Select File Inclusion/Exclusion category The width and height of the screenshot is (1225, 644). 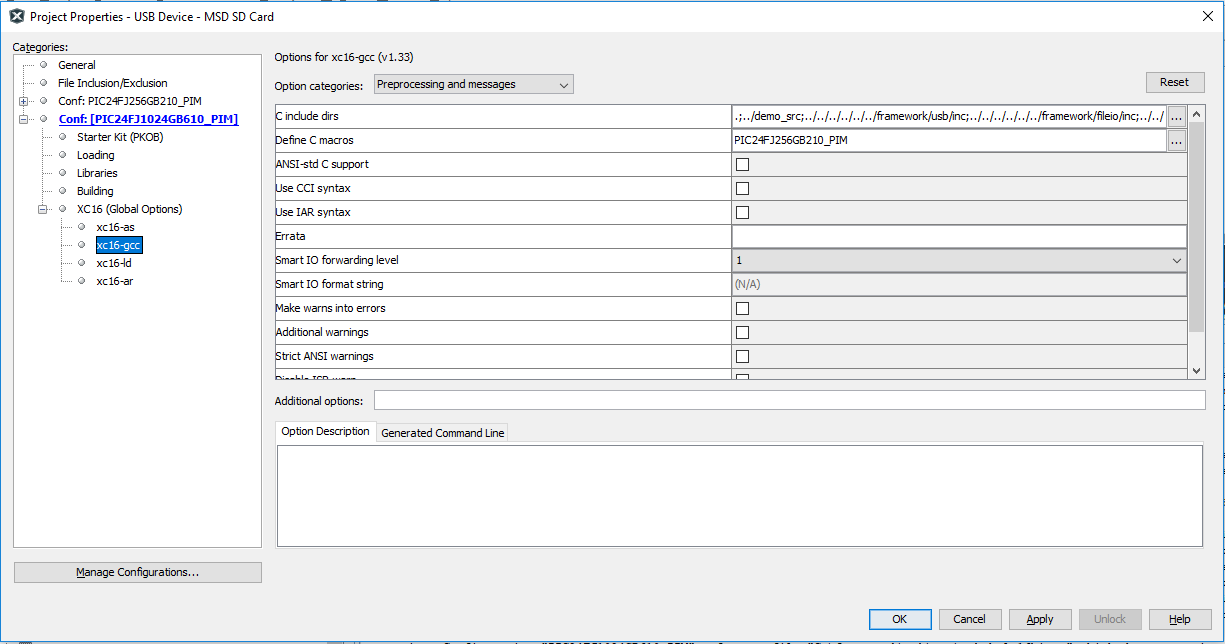click(112, 83)
